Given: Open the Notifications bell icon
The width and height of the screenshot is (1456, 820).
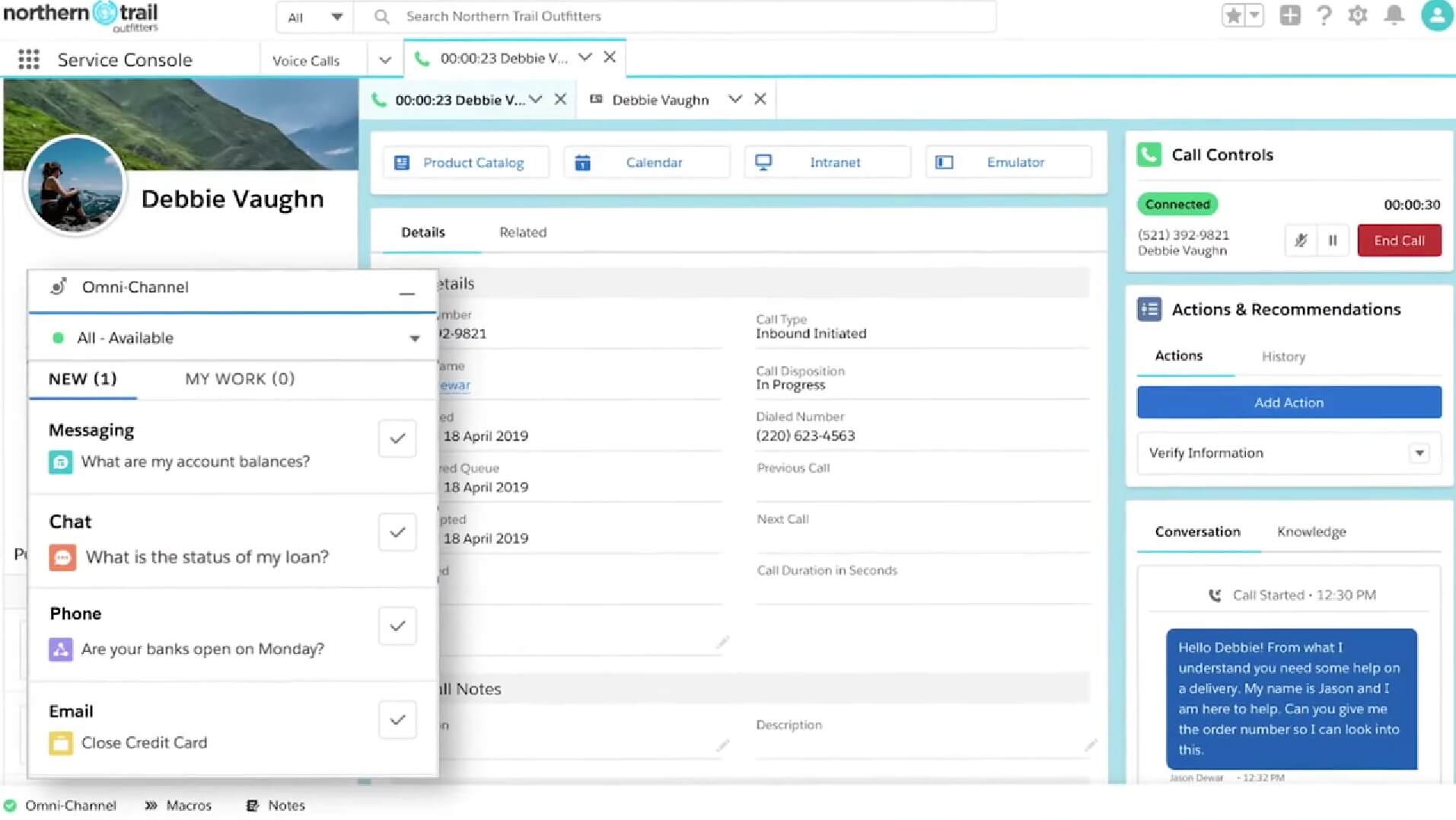Looking at the screenshot, I should point(1394,15).
